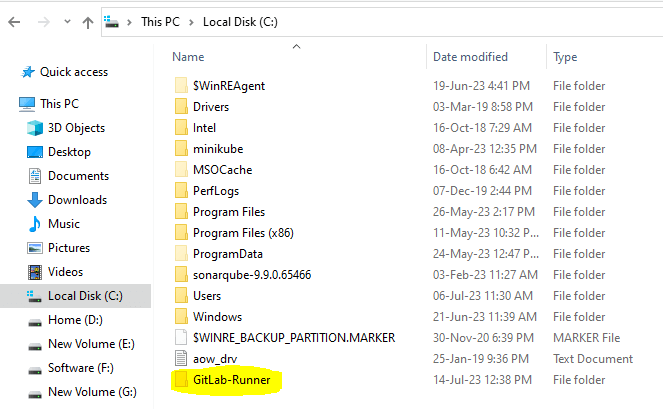Open the recent locations dropdown chevron
The height and width of the screenshot is (409, 663).
[67, 22]
